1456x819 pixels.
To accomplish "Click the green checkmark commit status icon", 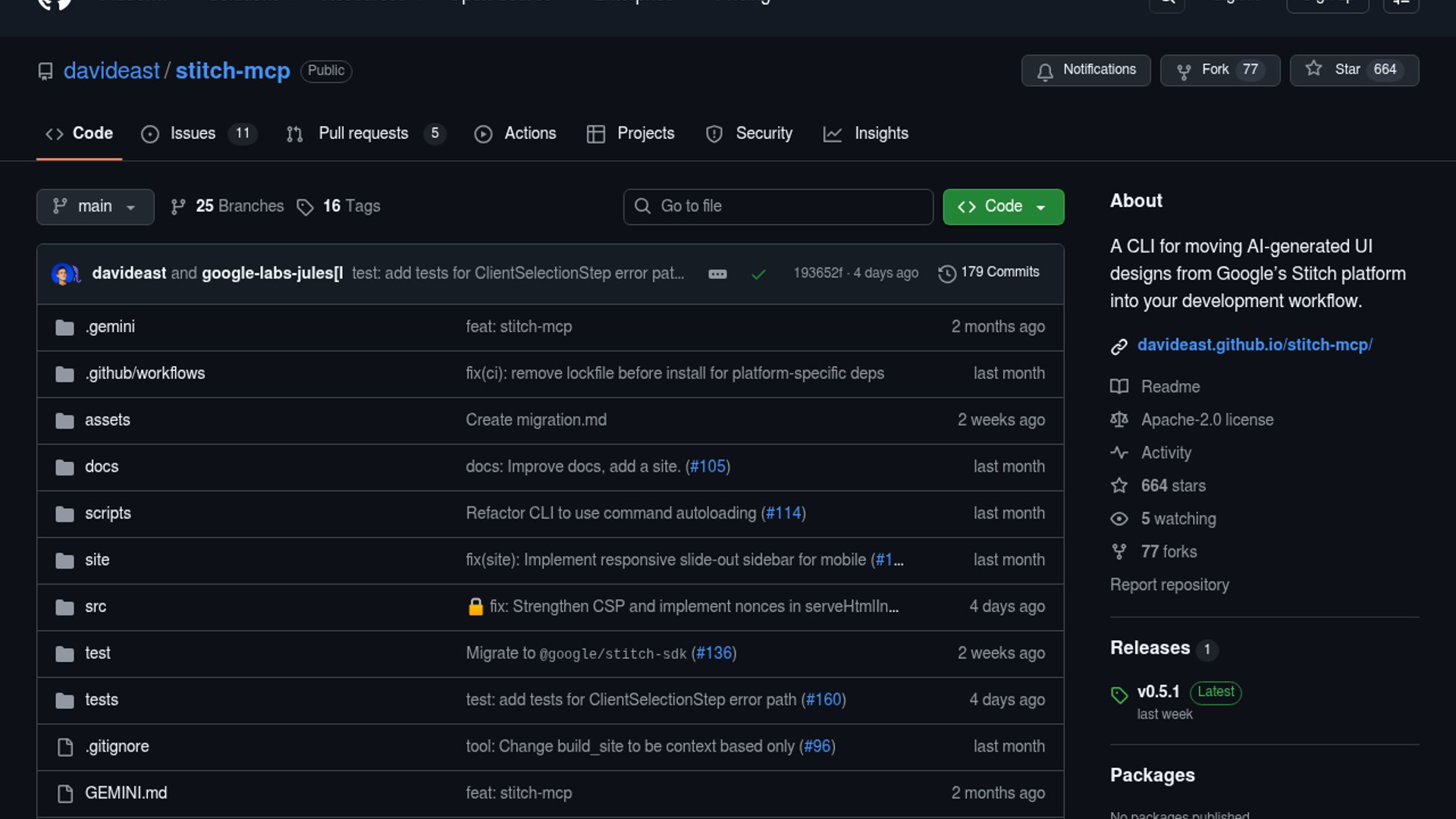I will tap(758, 274).
